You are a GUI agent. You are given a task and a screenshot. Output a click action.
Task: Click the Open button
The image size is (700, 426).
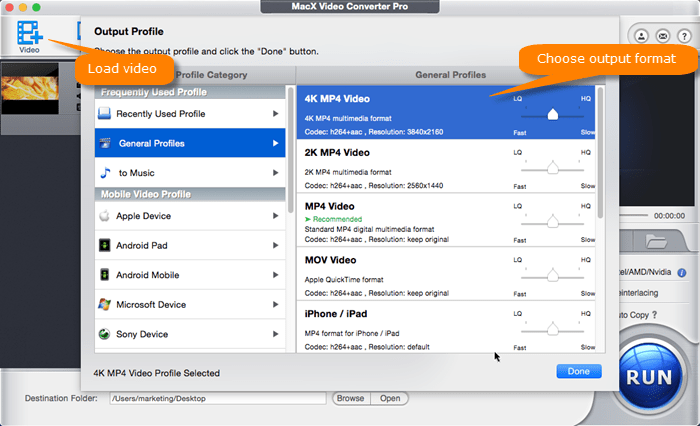point(390,398)
